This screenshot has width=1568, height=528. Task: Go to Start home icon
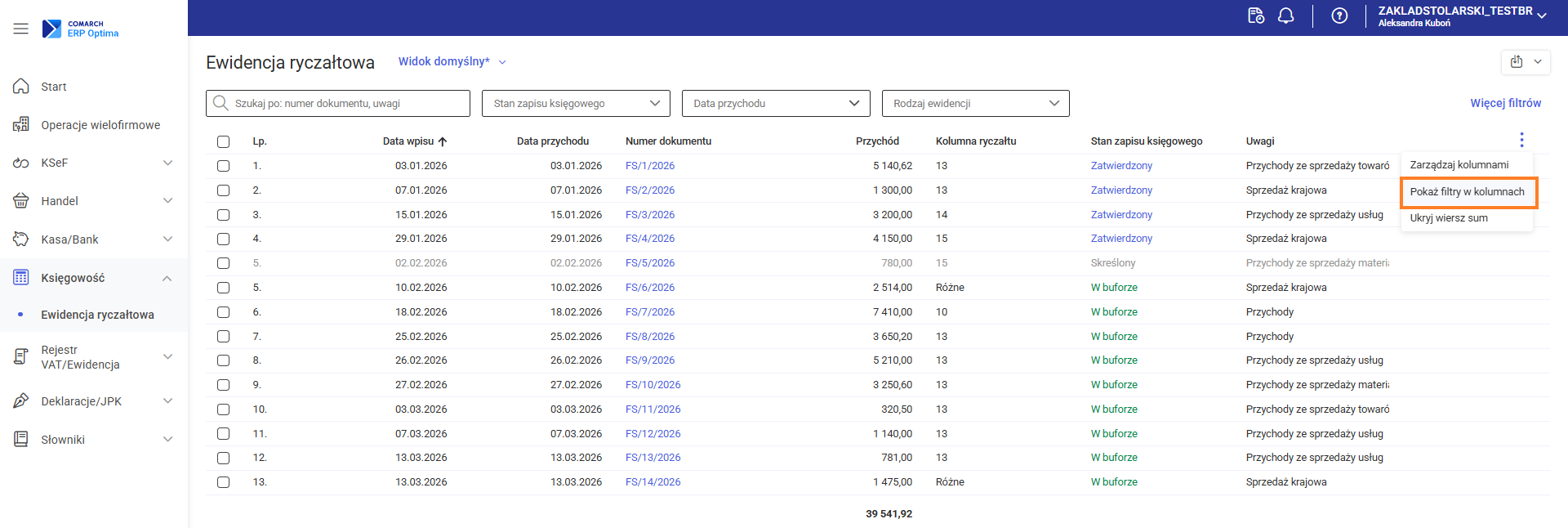pos(21,87)
